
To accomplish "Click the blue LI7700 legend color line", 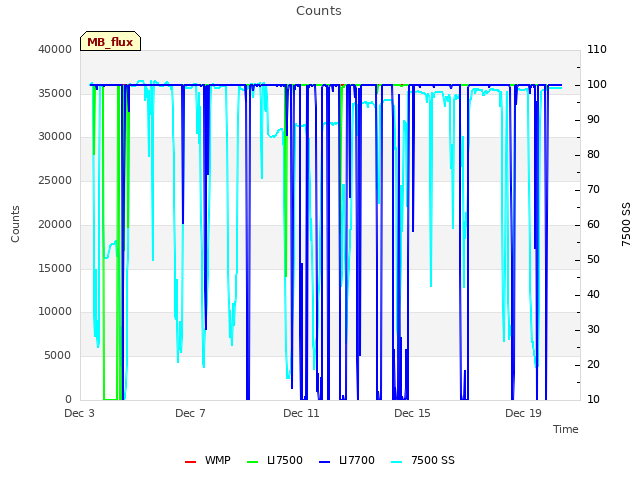I will (x=324, y=462).
